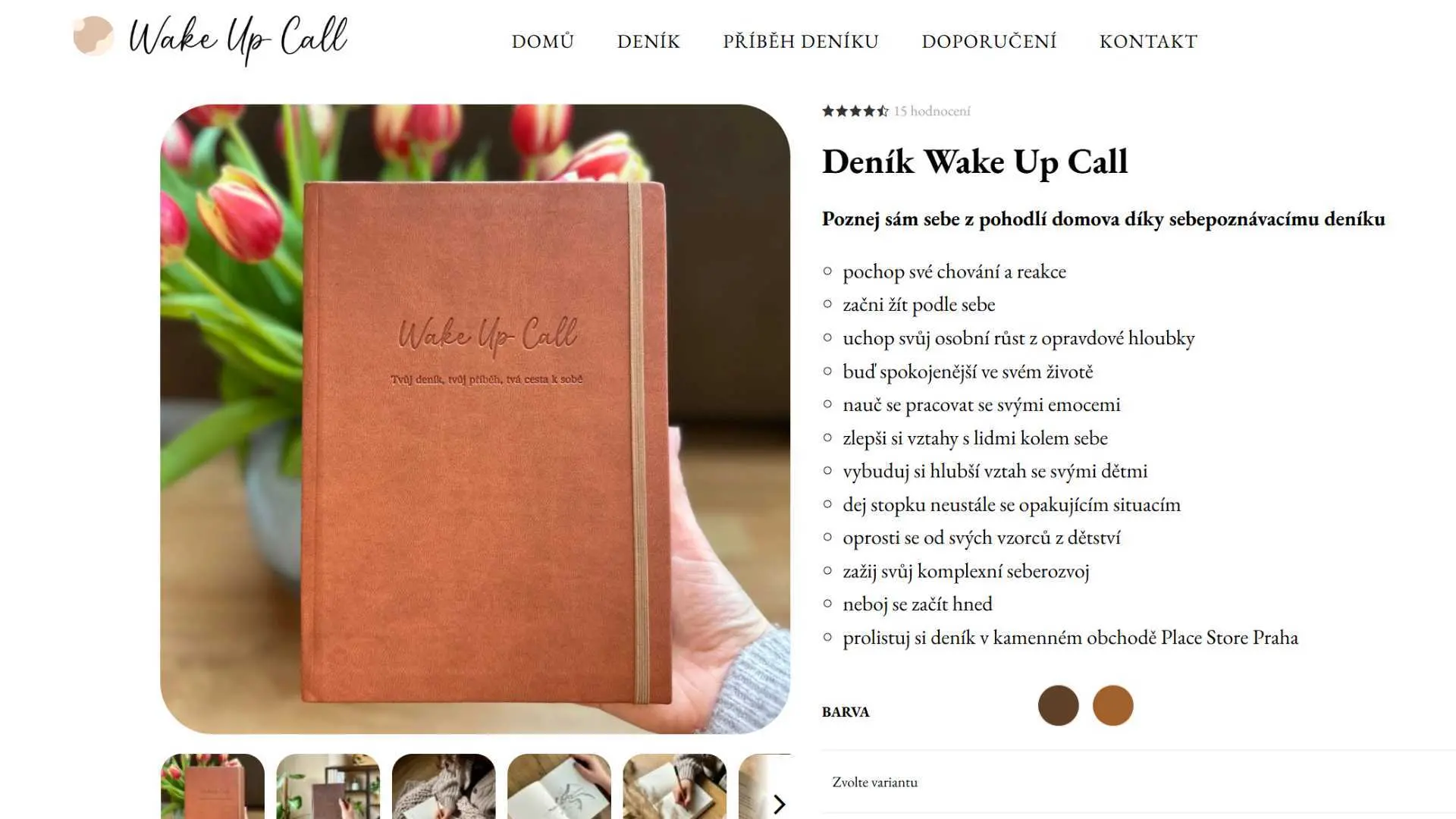Open the DOMŮ menu item
Image resolution: width=1456 pixels, height=819 pixels.
click(x=543, y=42)
